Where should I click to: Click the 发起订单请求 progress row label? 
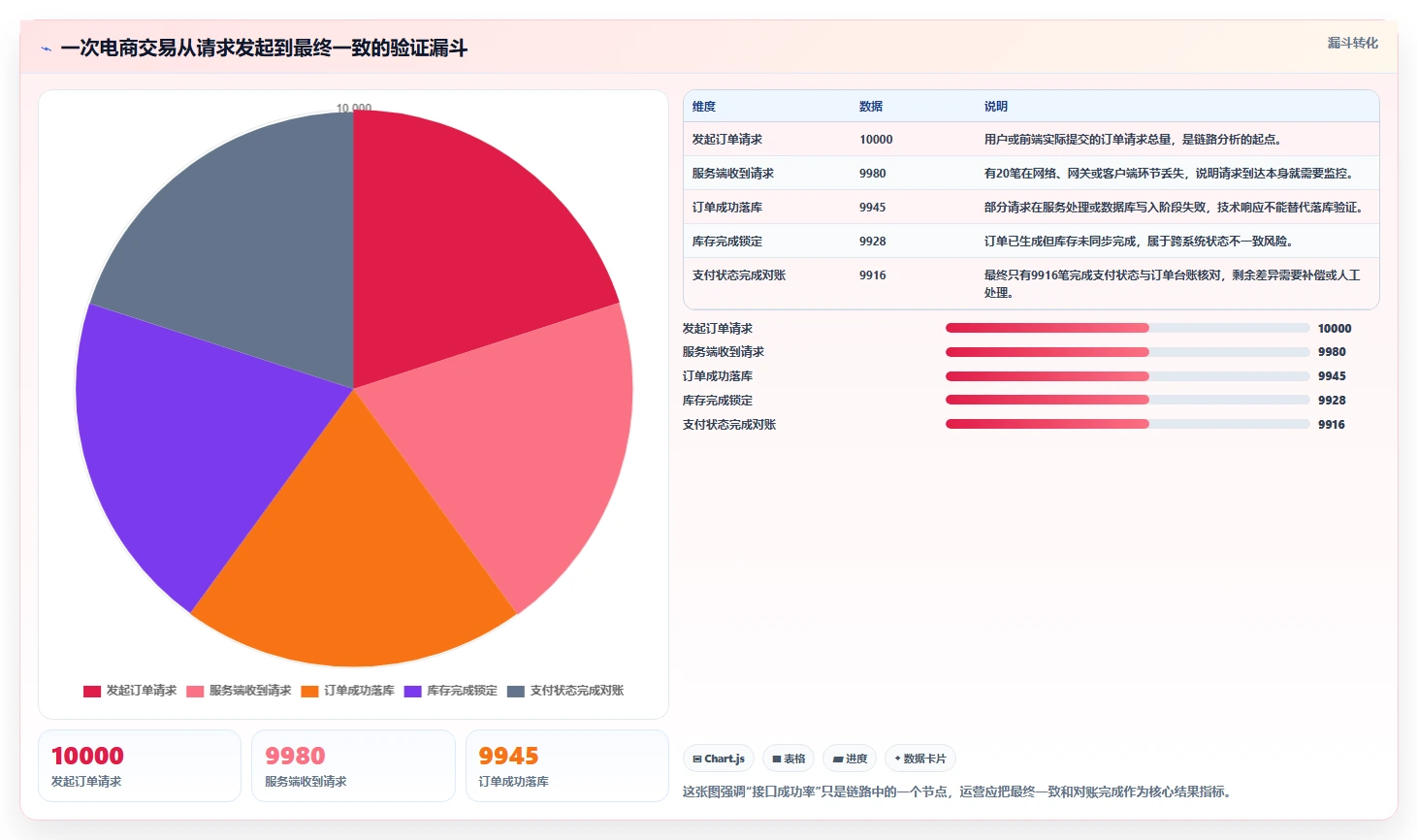[718, 329]
